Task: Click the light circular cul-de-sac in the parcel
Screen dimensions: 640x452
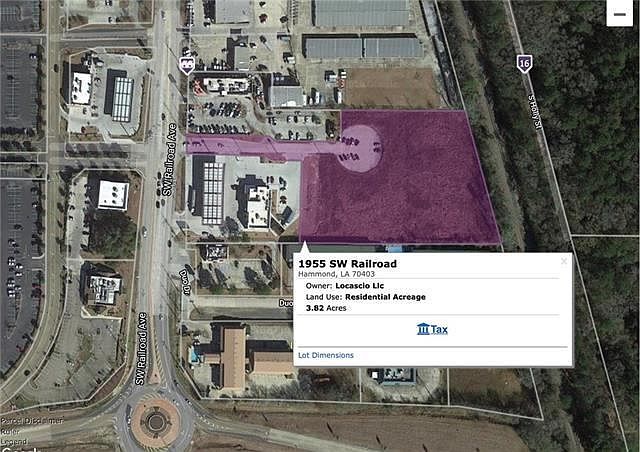Action: click(360, 148)
